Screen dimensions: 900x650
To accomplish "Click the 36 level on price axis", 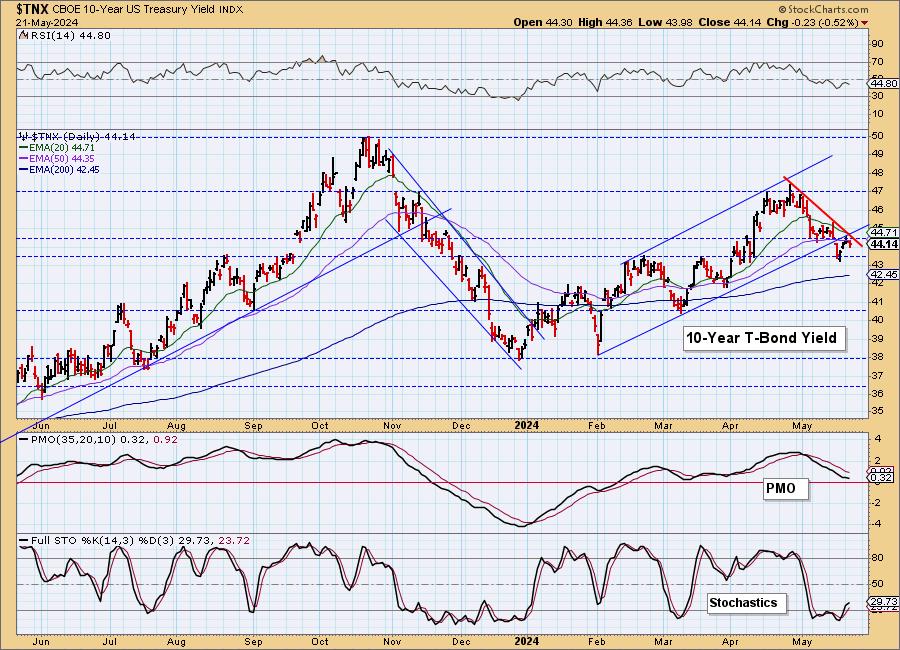I will [x=878, y=393].
